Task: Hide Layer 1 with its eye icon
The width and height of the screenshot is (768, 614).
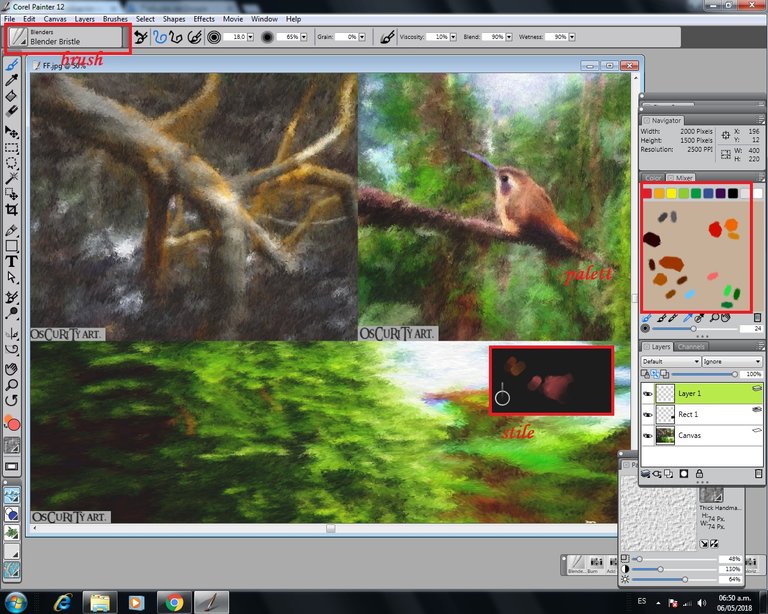Action: pyautogui.click(x=648, y=394)
